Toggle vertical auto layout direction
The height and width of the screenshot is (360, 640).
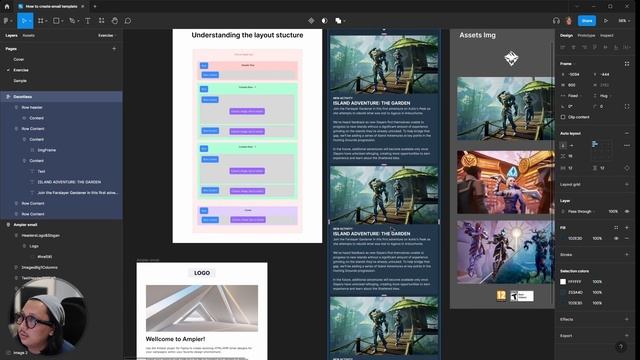563,145
